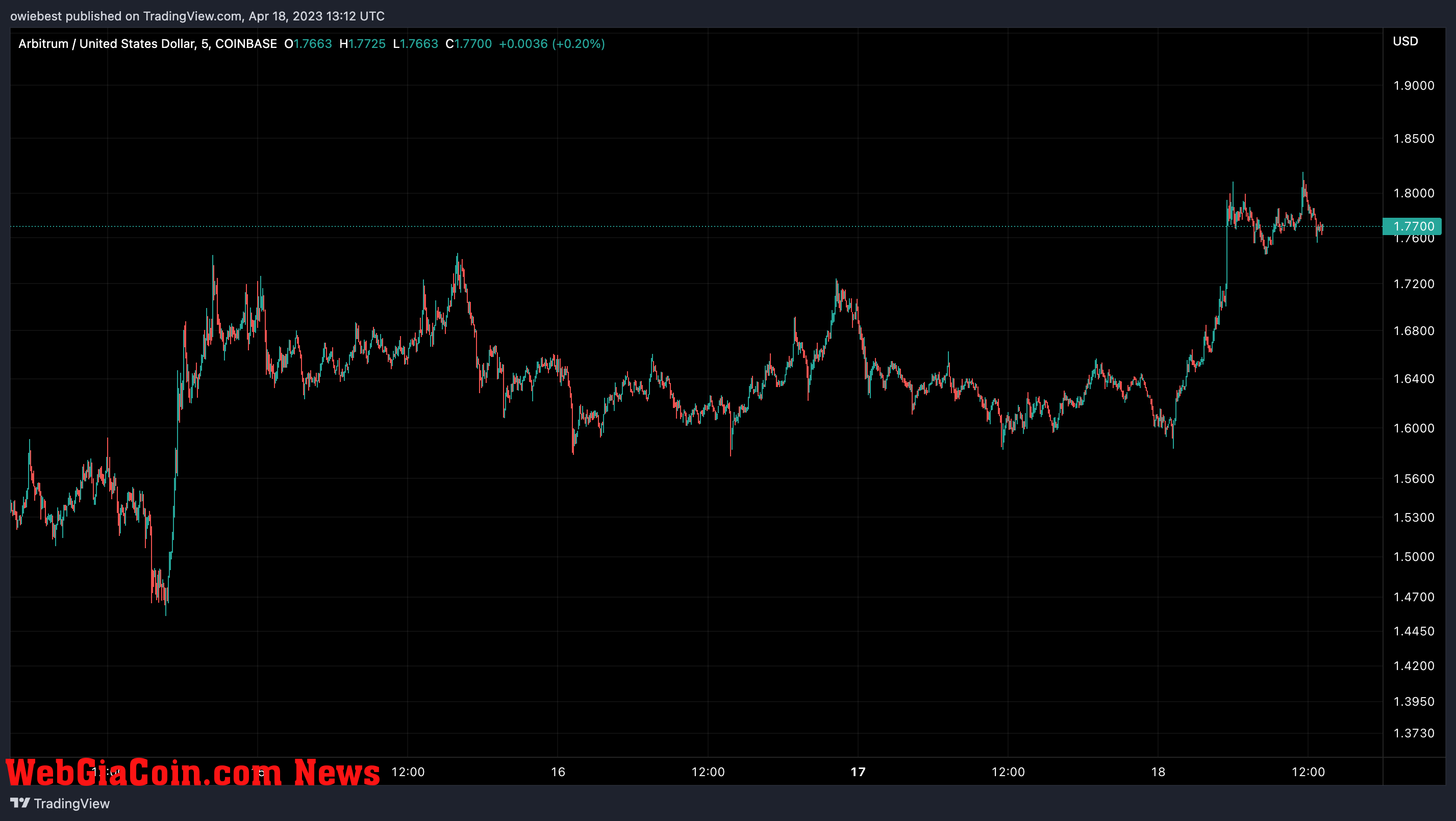Click the 1.7200 price axis label

[x=1414, y=284]
